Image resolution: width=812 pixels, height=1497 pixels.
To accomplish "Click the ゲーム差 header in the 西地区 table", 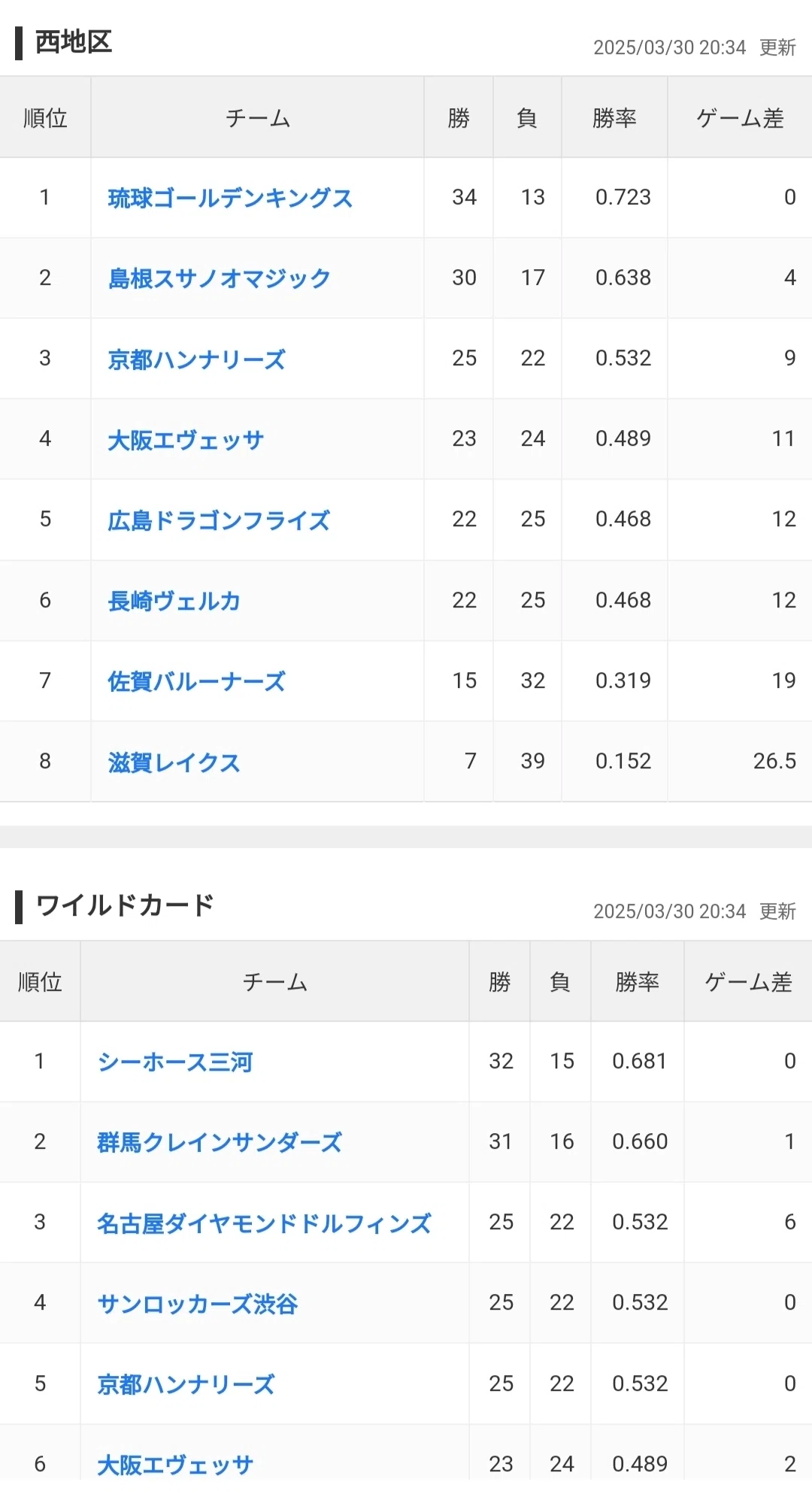I will click(x=740, y=118).
